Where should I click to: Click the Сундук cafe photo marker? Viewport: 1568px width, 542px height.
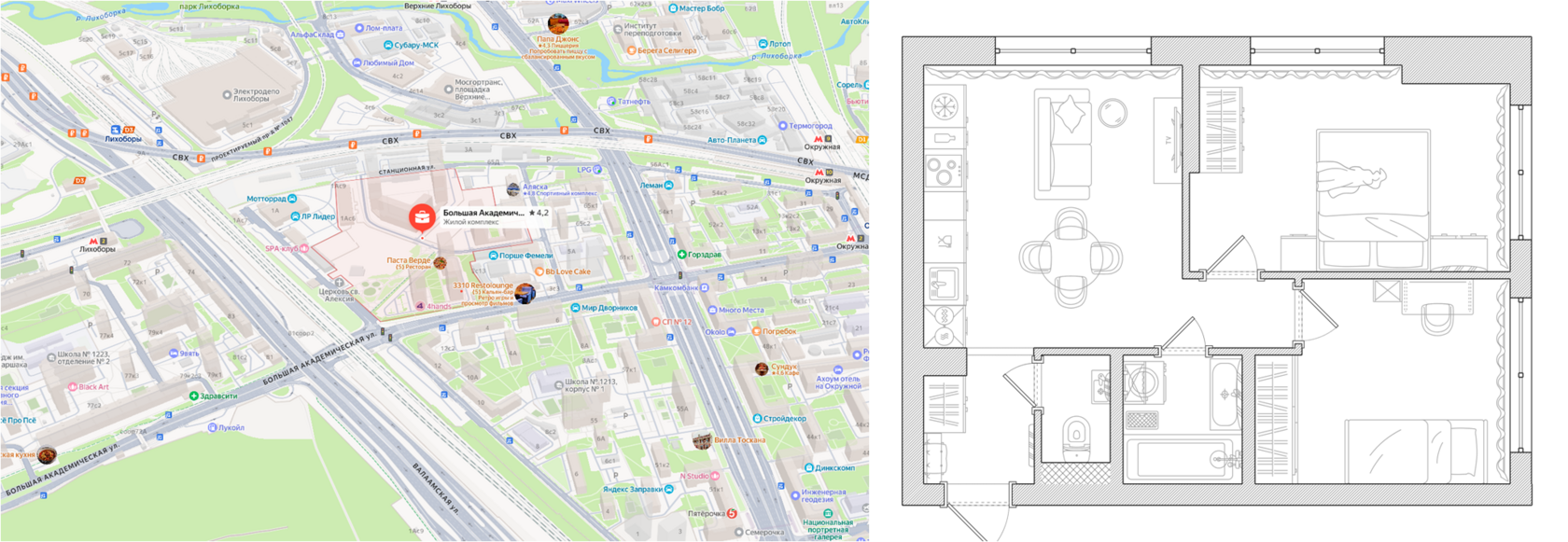pos(762,369)
